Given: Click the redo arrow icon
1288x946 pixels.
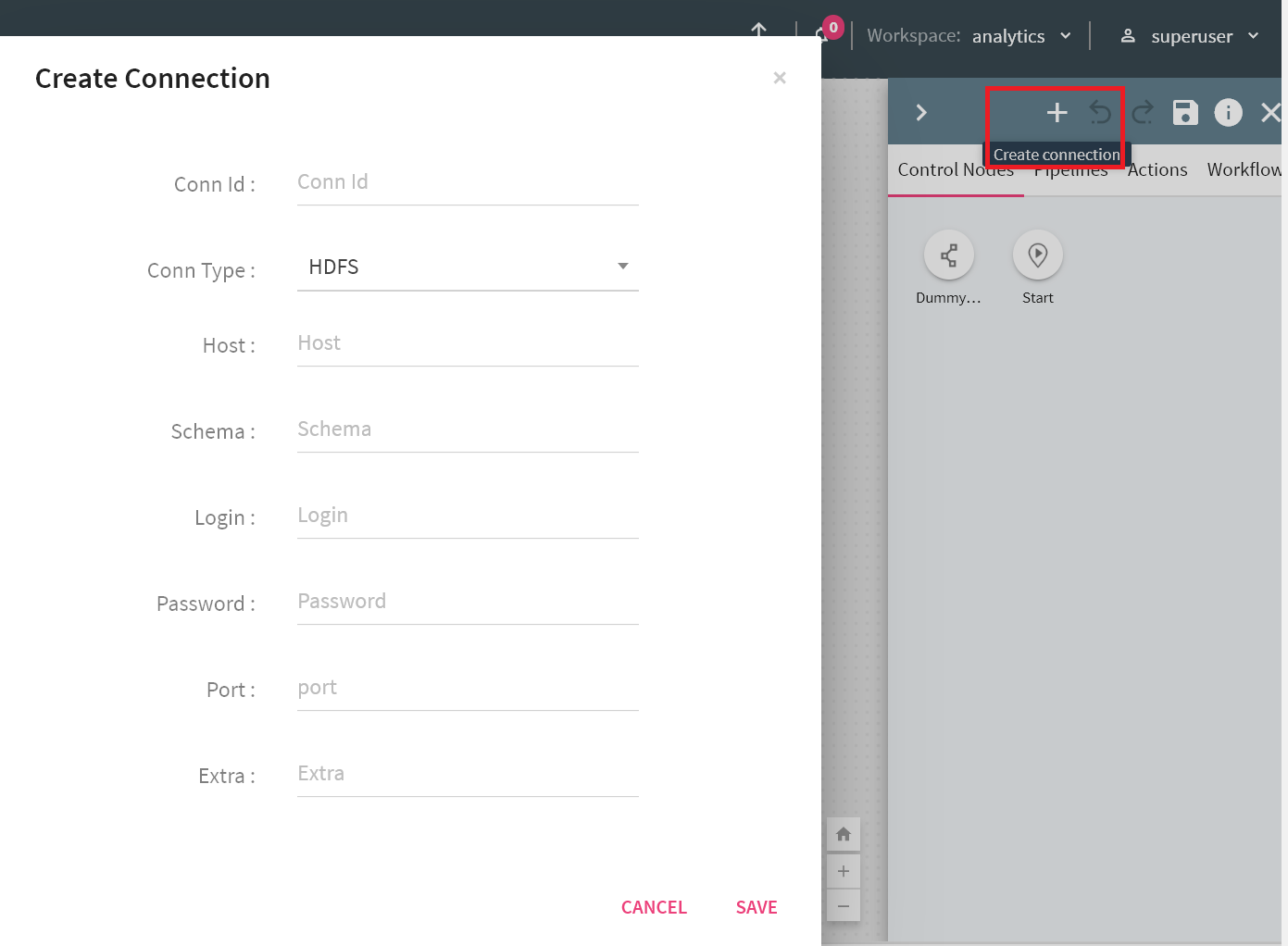Looking at the screenshot, I should click(x=1143, y=113).
